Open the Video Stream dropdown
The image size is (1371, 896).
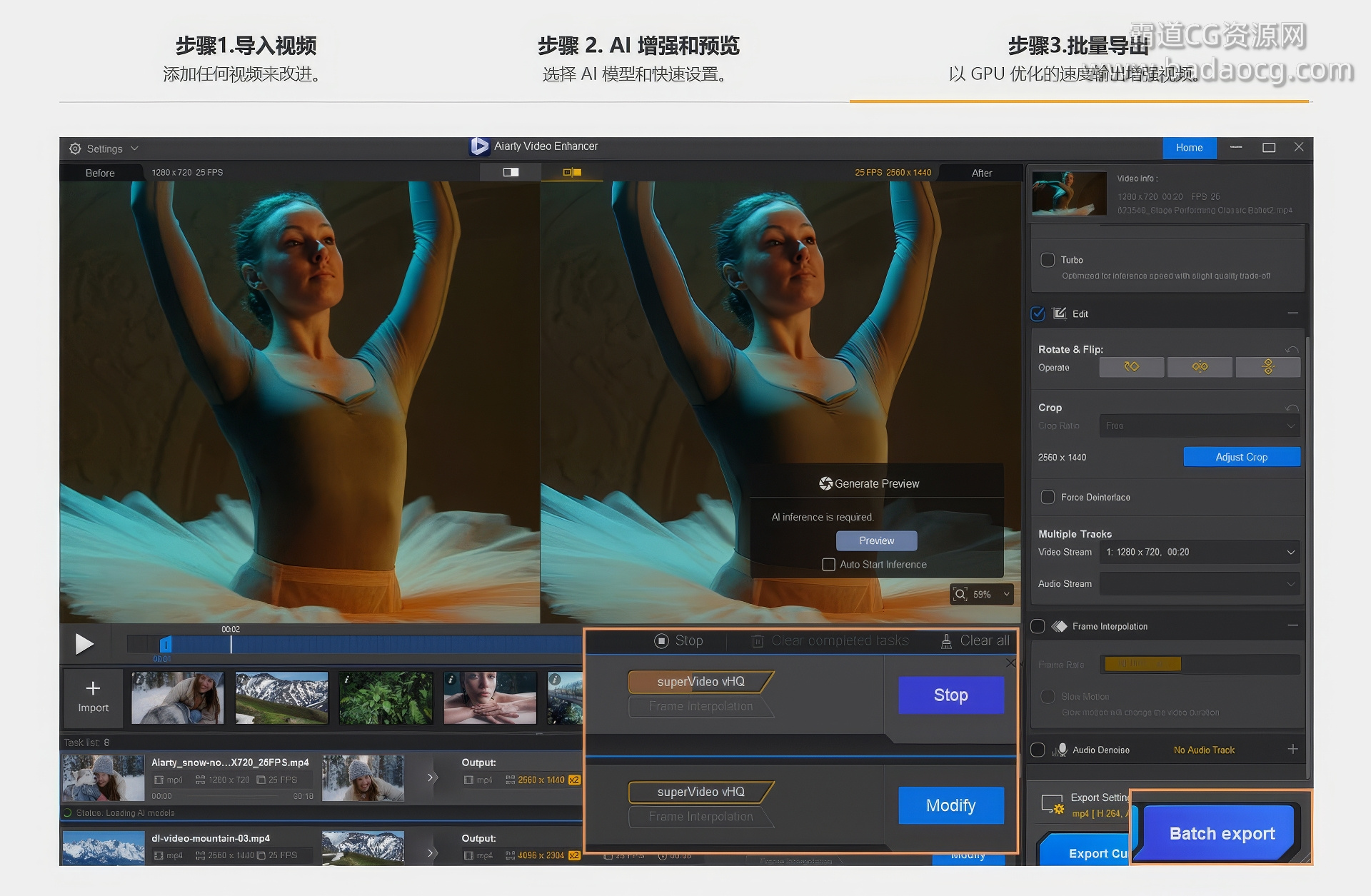click(1200, 552)
